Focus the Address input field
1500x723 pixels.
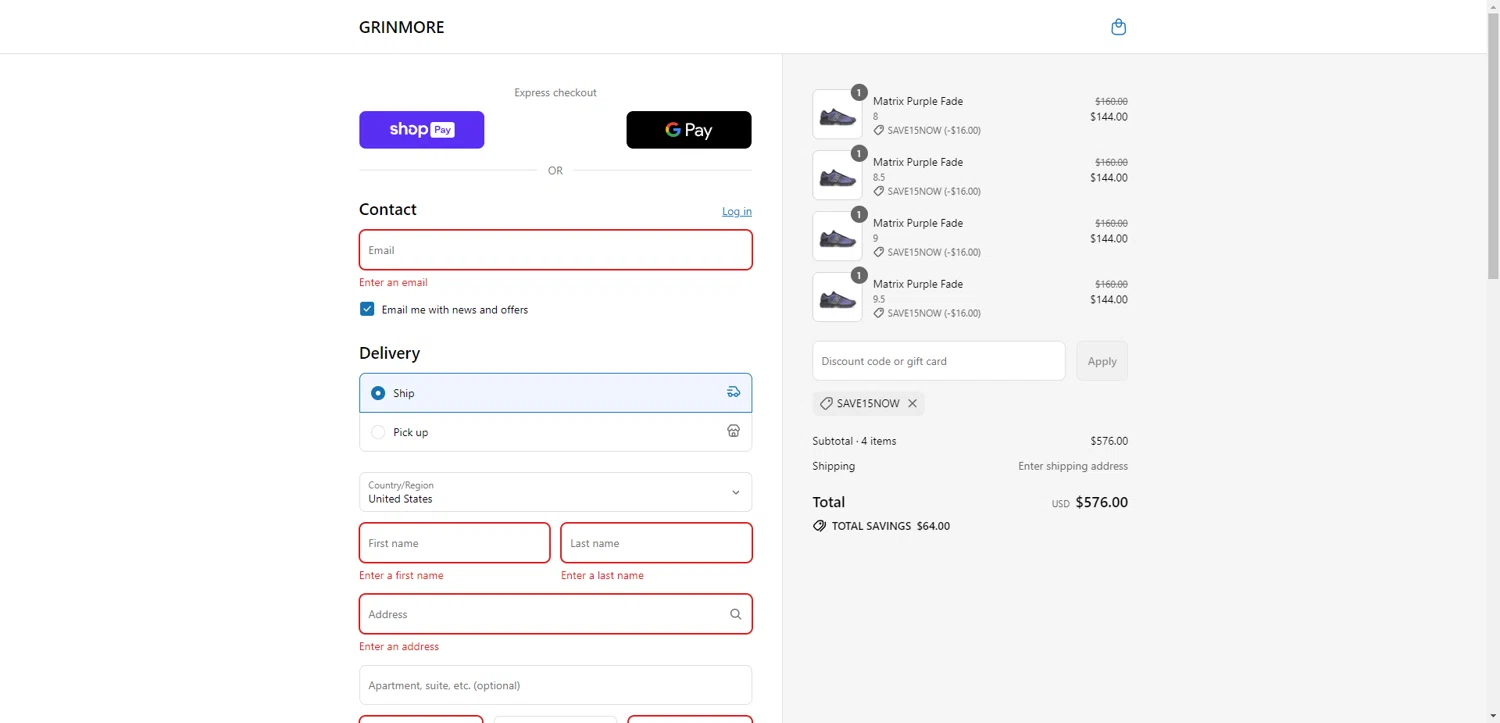click(555, 614)
